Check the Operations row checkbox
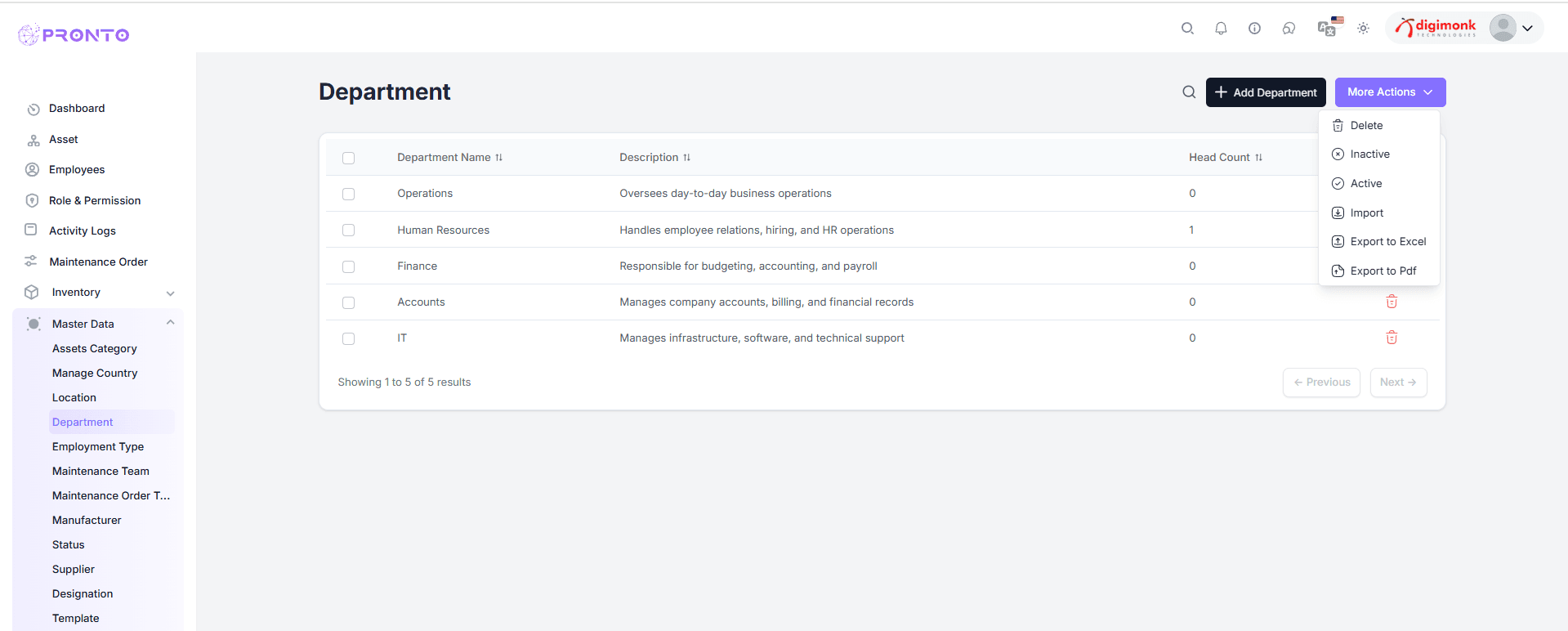 click(x=349, y=194)
